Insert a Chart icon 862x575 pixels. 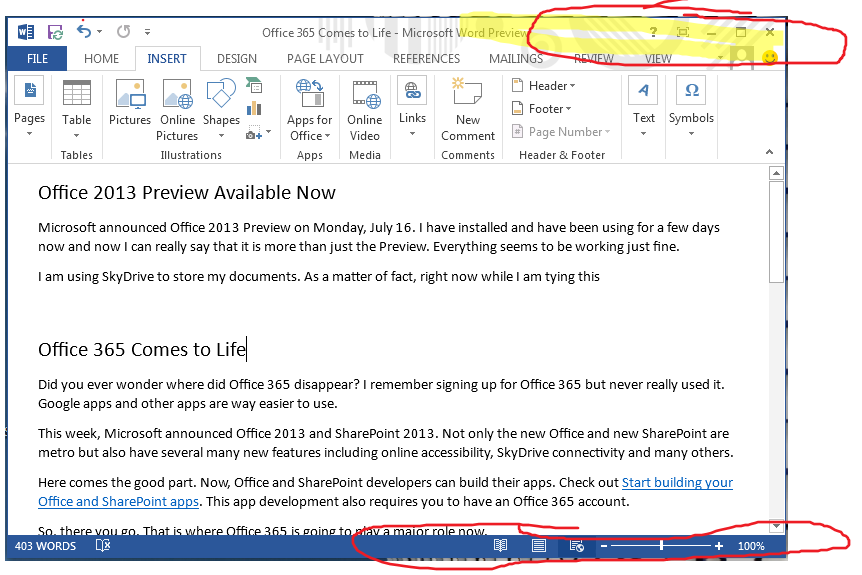click(x=254, y=107)
